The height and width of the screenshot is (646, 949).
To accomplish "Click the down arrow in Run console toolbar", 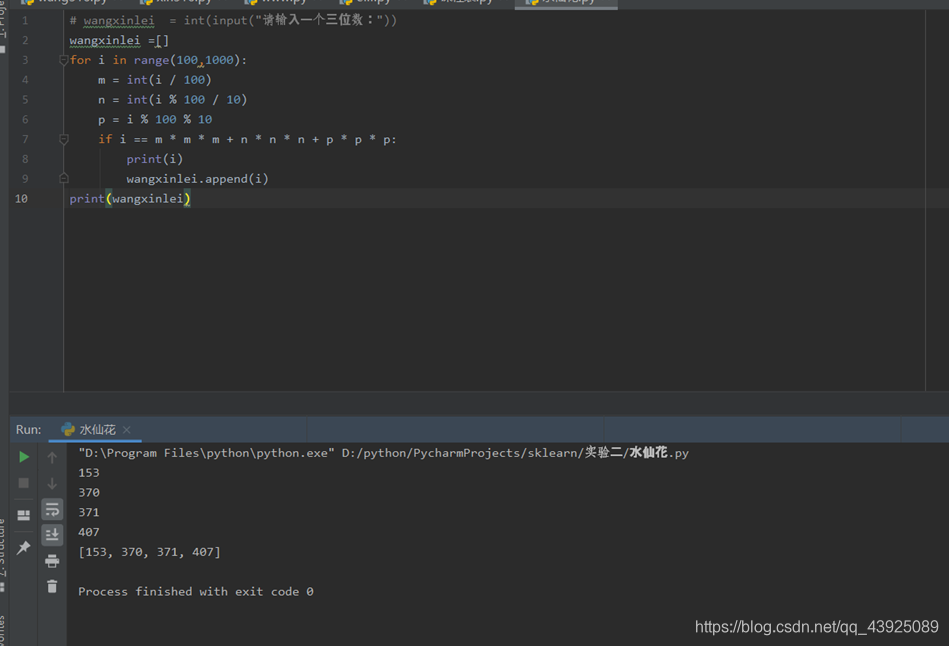I will pyautogui.click(x=52, y=483).
